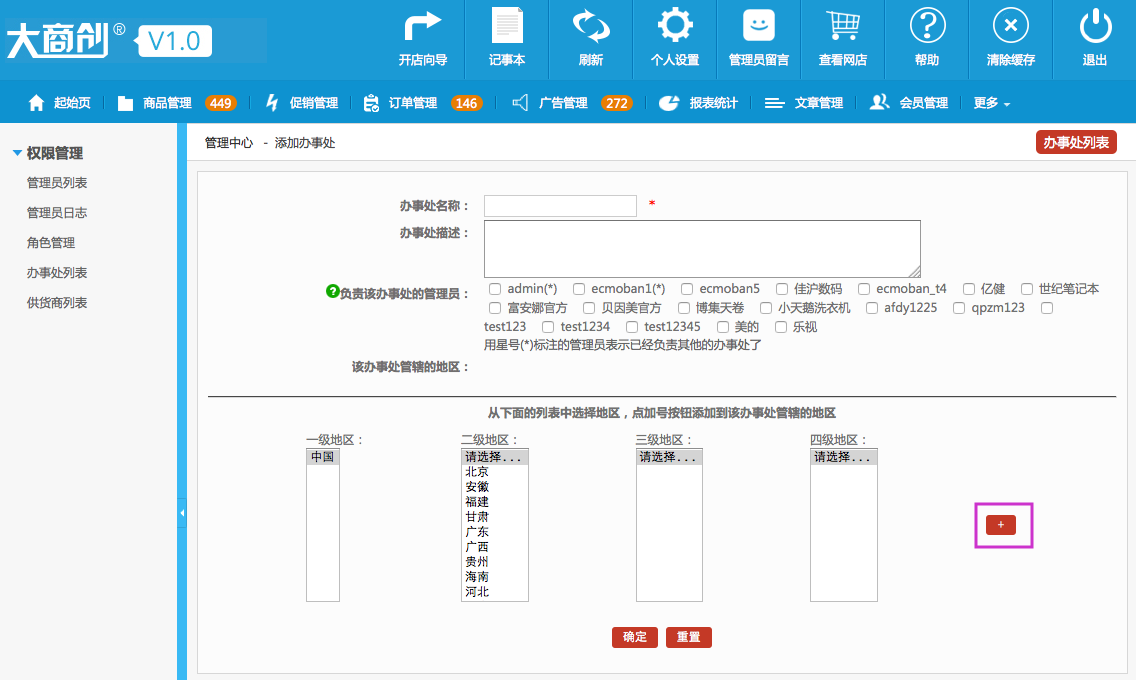Check the test1234 checkbox
The image size is (1136, 680).
[x=548, y=327]
